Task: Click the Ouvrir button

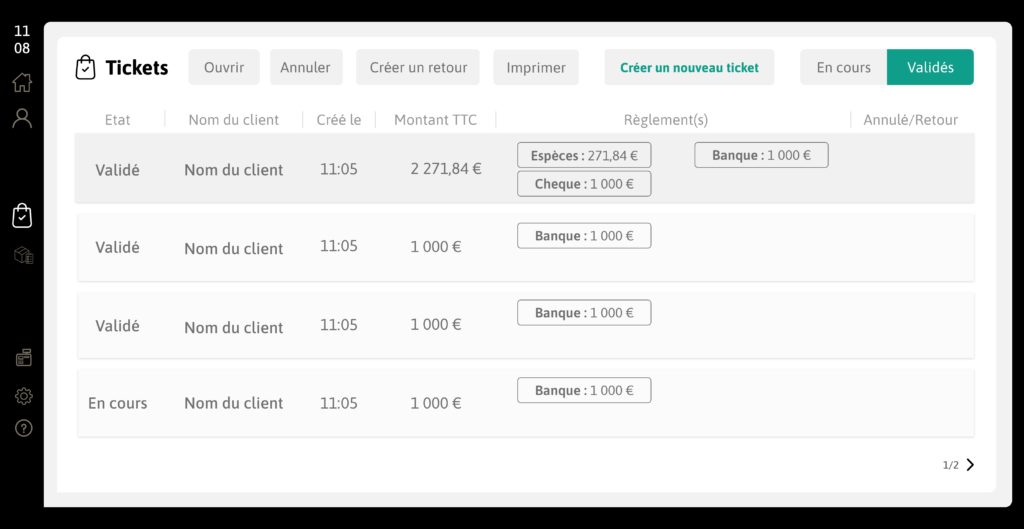Action: pyautogui.click(x=224, y=67)
